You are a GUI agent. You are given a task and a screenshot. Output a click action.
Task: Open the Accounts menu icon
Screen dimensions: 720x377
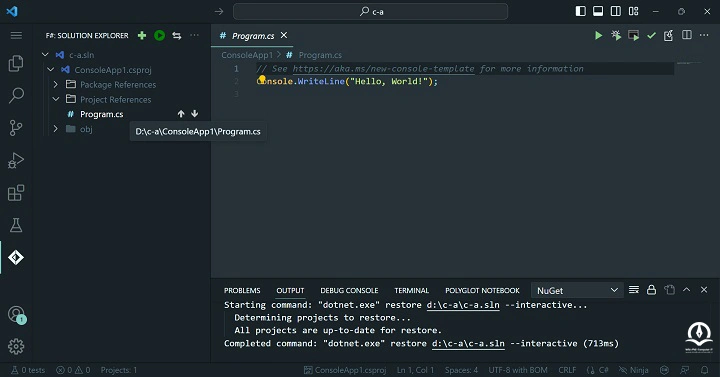tap(17, 315)
